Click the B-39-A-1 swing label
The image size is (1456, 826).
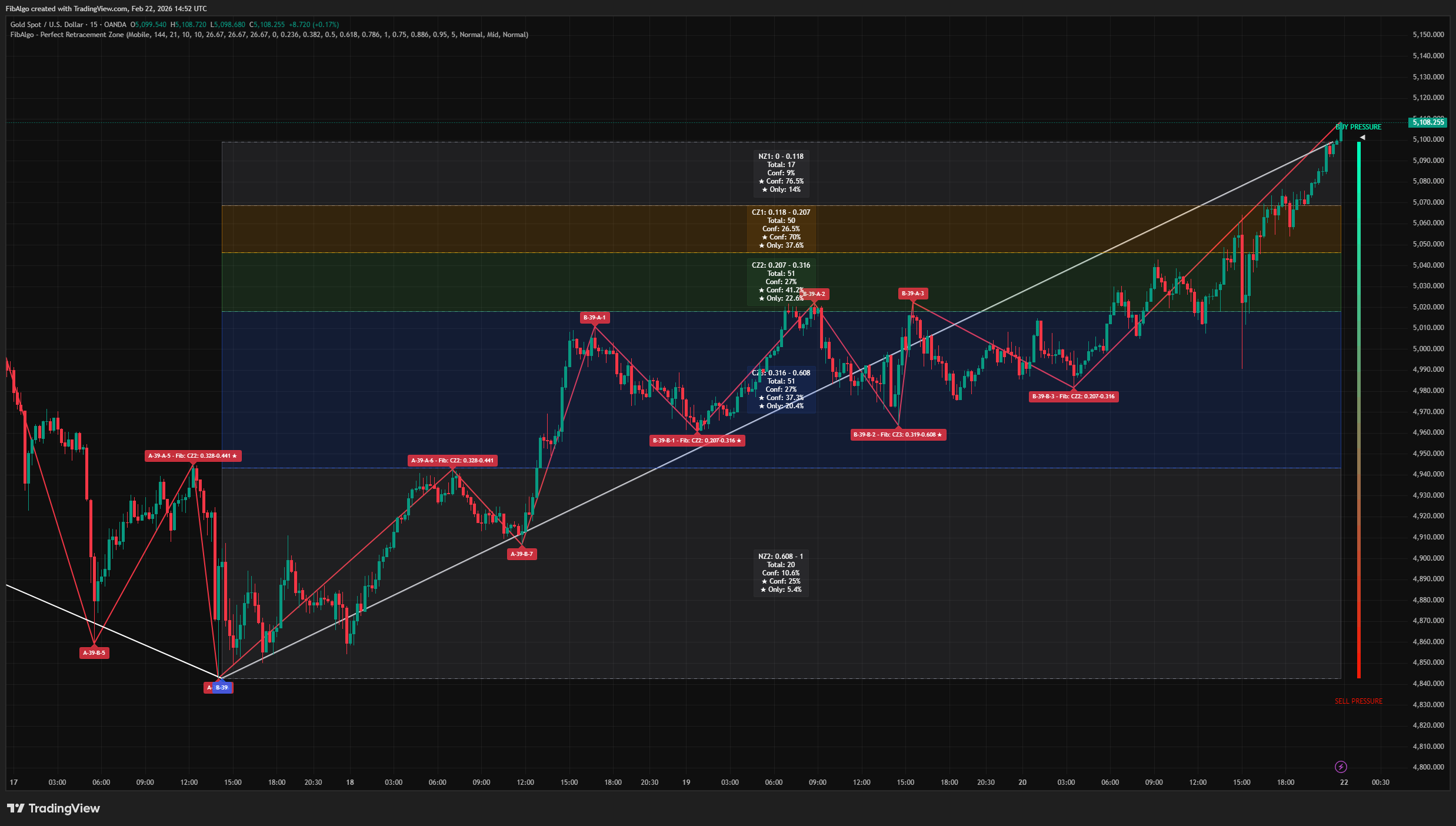(x=594, y=318)
